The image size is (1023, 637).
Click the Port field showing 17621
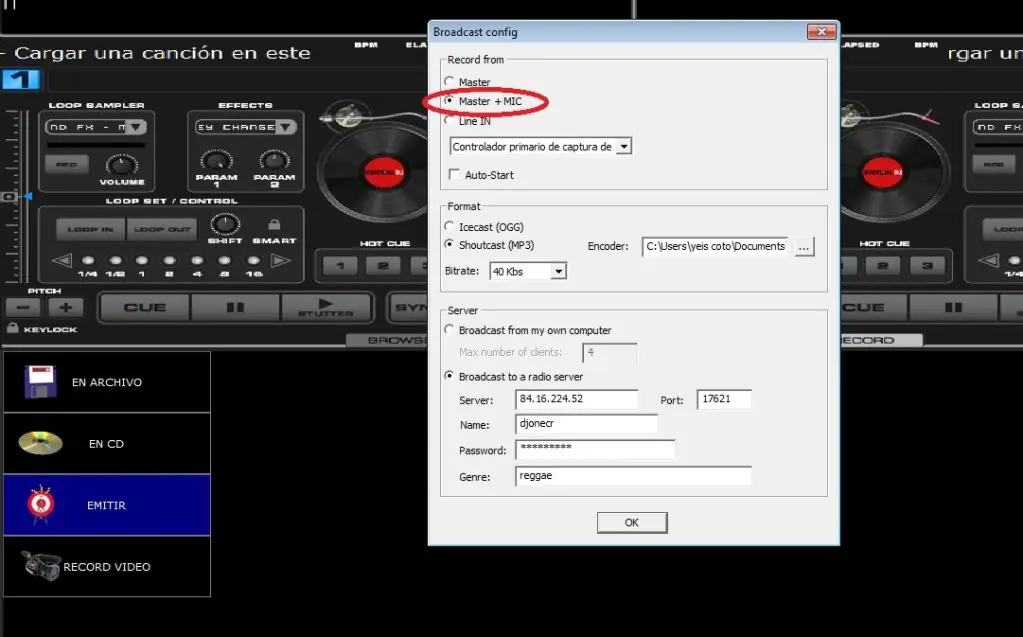pyautogui.click(x=724, y=399)
